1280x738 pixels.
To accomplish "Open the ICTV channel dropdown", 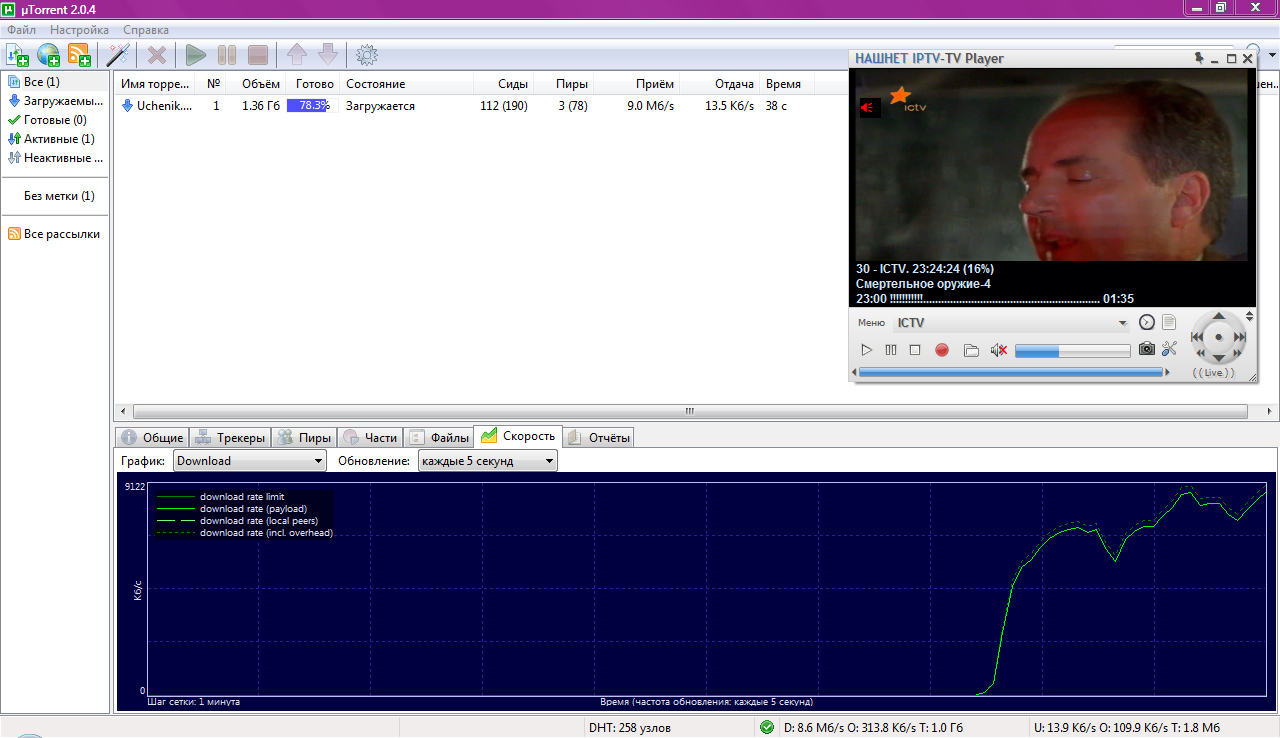I will click(1012, 323).
